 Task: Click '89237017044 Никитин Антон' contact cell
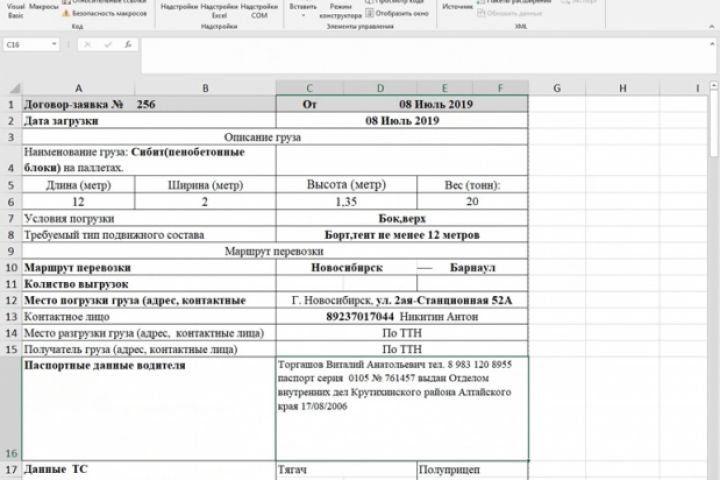402,316
